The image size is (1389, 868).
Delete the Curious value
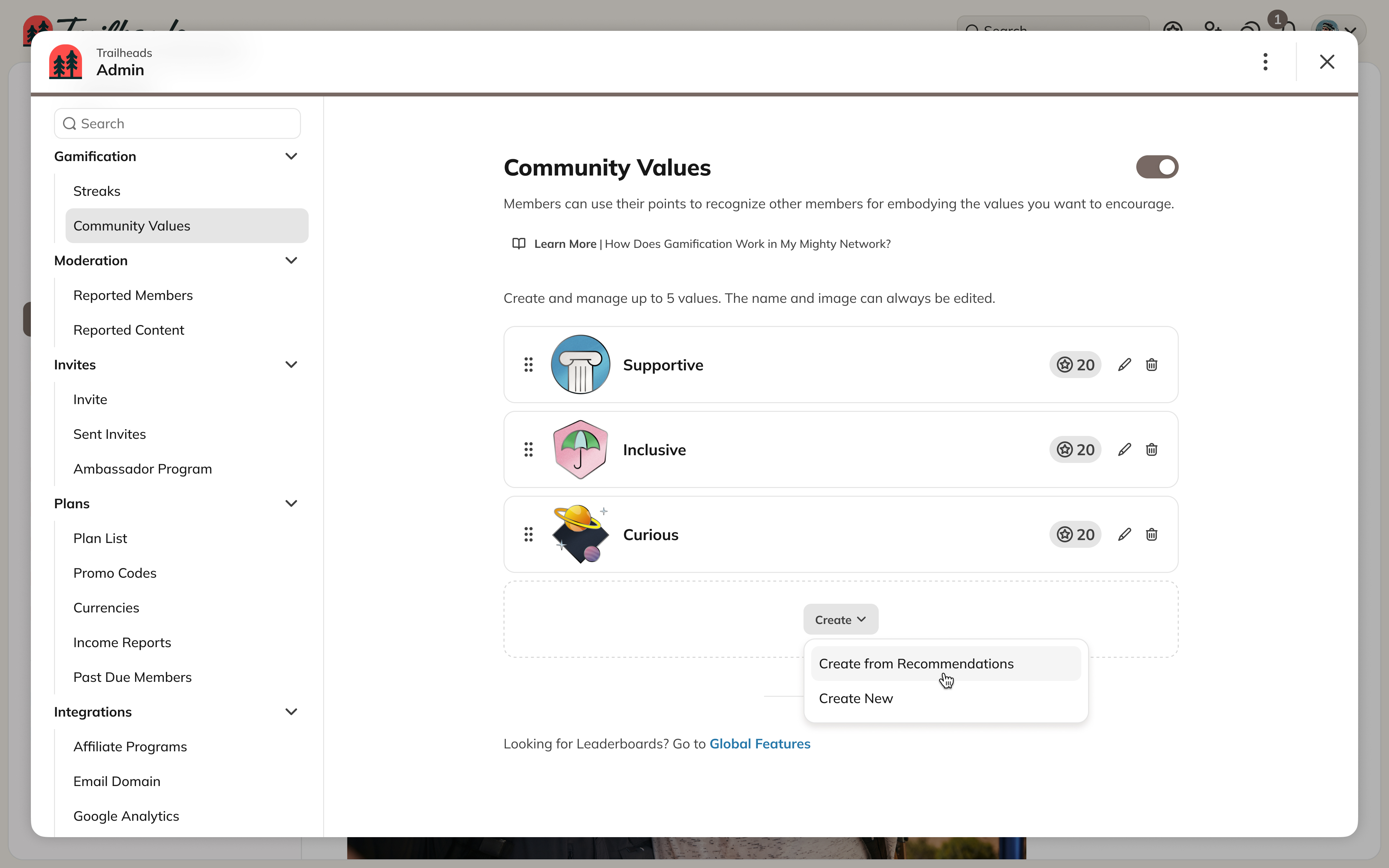coord(1151,534)
